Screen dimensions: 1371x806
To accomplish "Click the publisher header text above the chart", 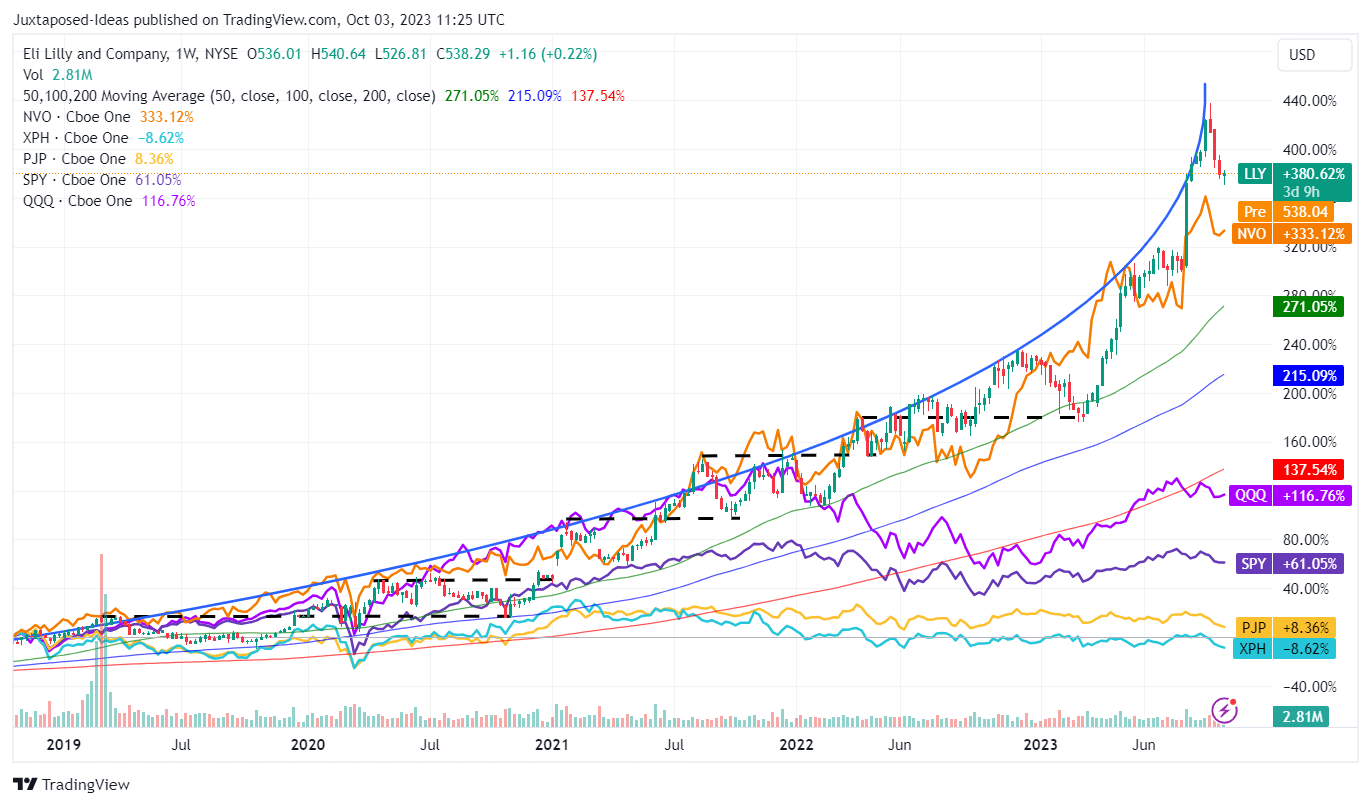I will click(x=259, y=19).
